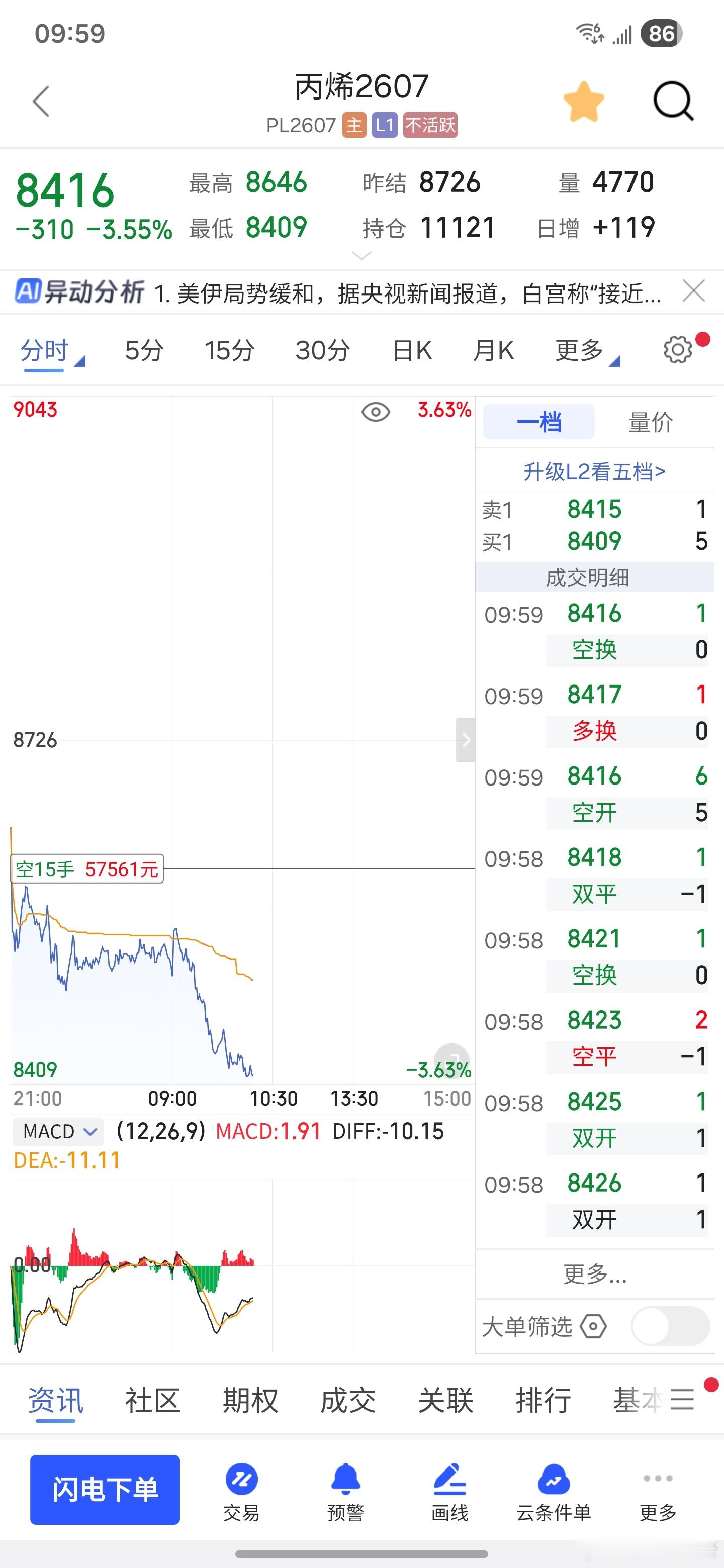Open the 升级L2看五档 link
Image resolution: width=724 pixels, height=1568 pixels.
coord(594,472)
